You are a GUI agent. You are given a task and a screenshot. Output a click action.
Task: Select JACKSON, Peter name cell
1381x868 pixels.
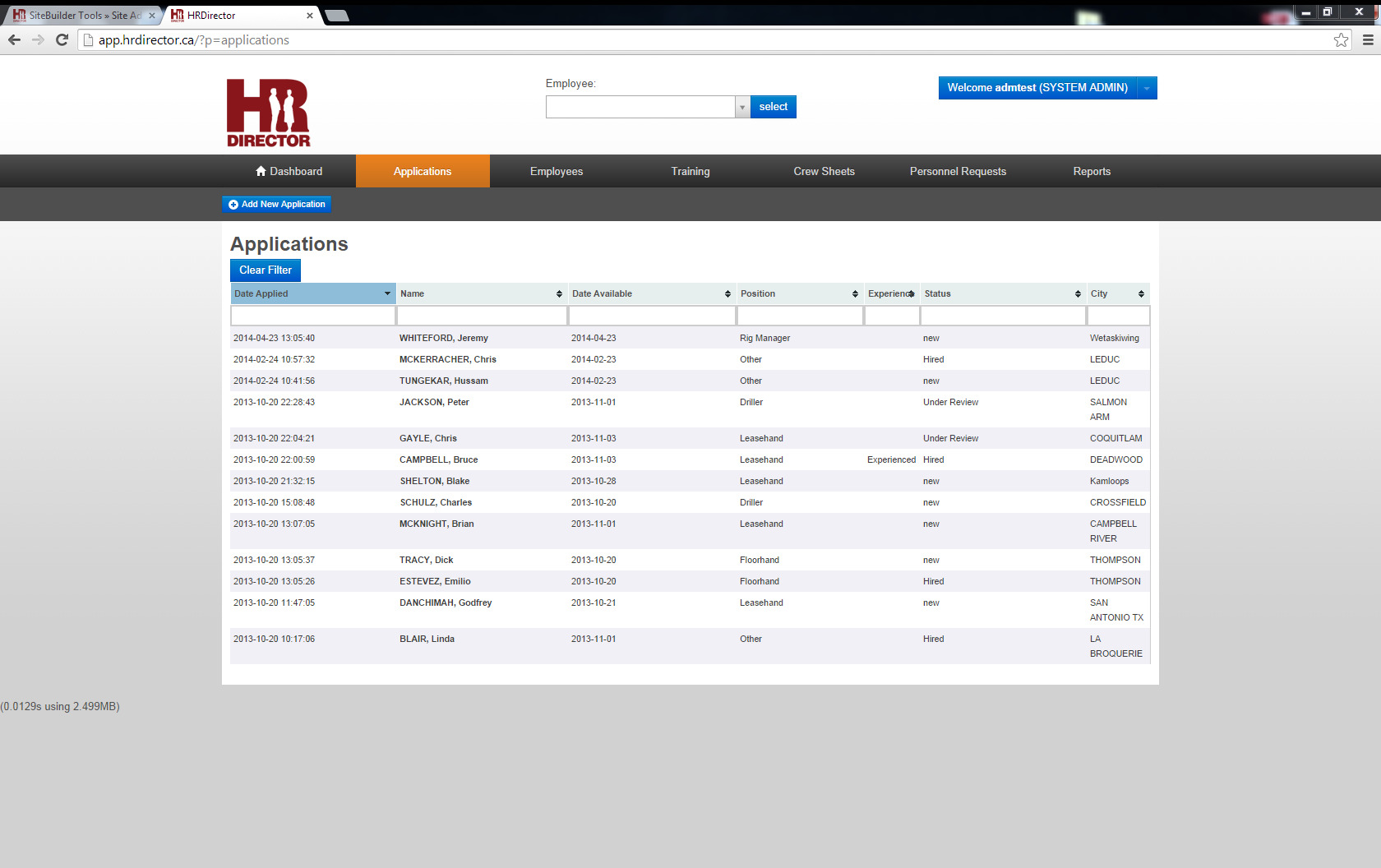(434, 402)
